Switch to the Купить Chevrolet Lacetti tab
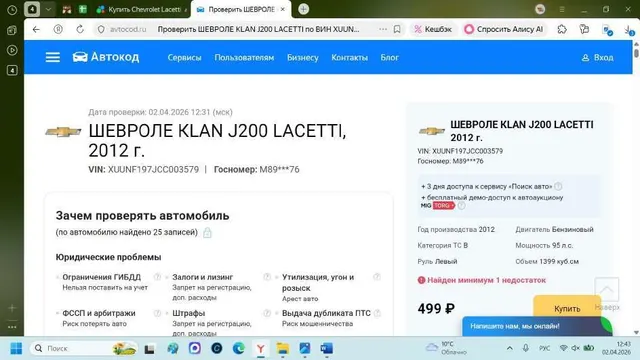Screen dimensions: 640x360 point(142,9)
